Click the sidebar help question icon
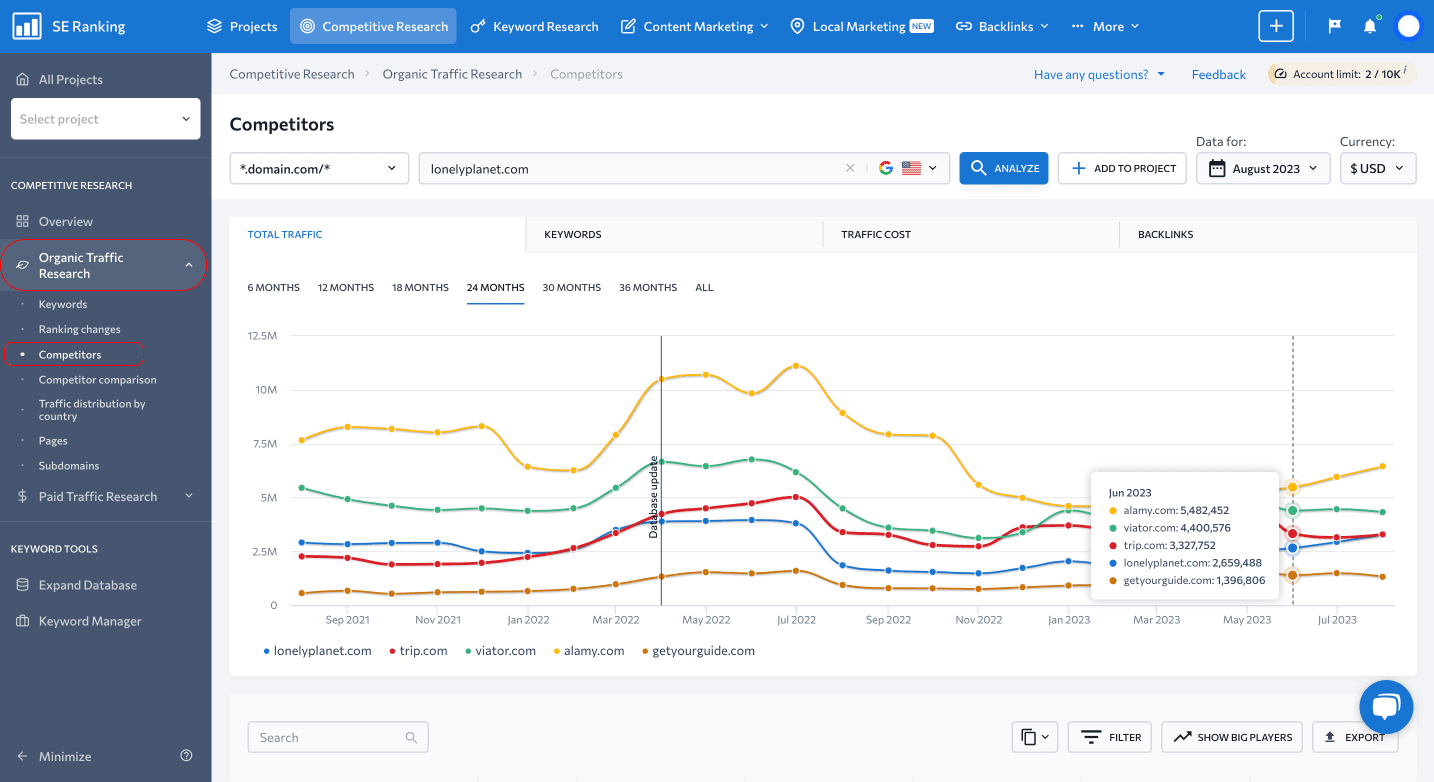The image size is (1434, 782). coord(186,756)
